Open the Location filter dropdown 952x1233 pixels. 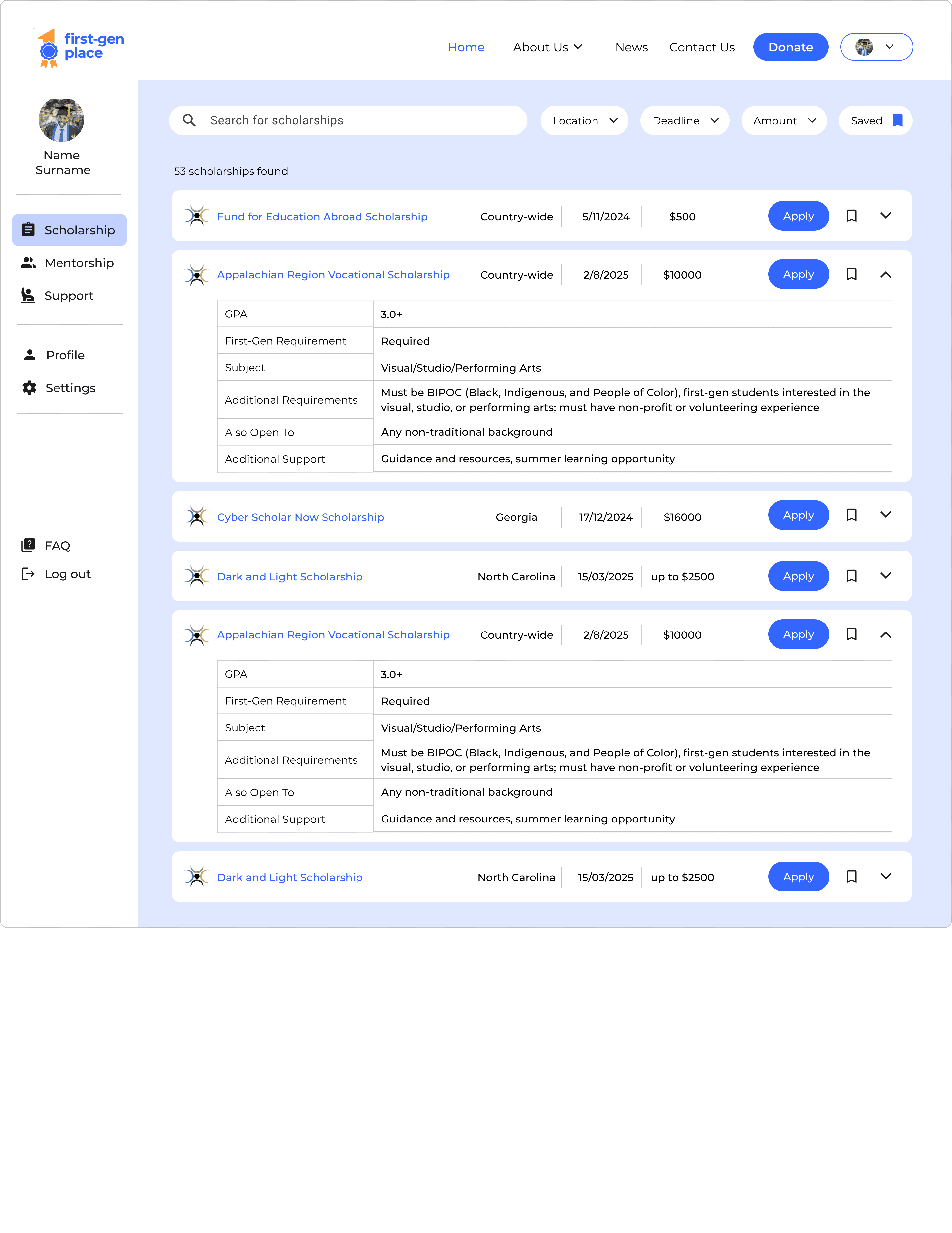point(584,120)
